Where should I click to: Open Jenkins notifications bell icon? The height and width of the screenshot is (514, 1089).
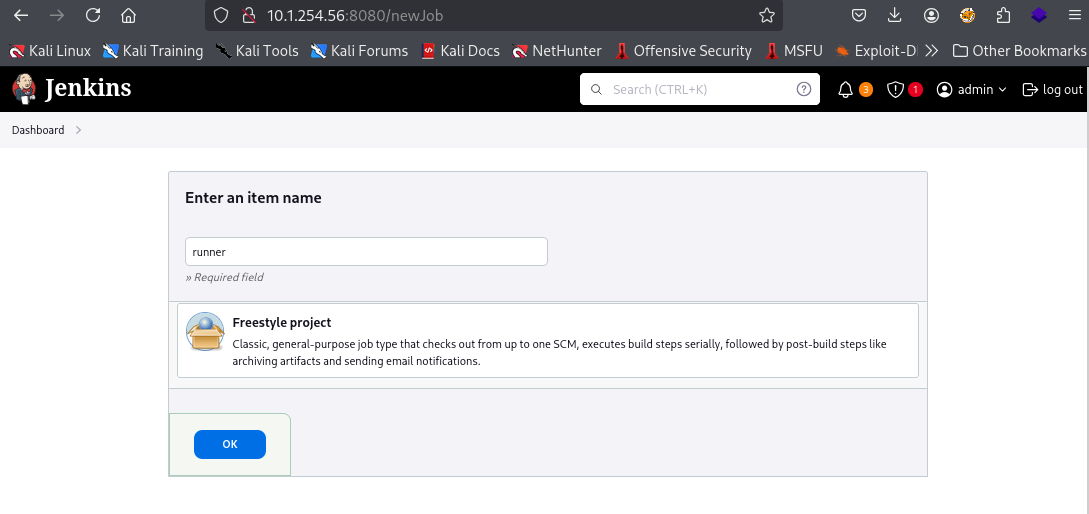tap(845, 90)
